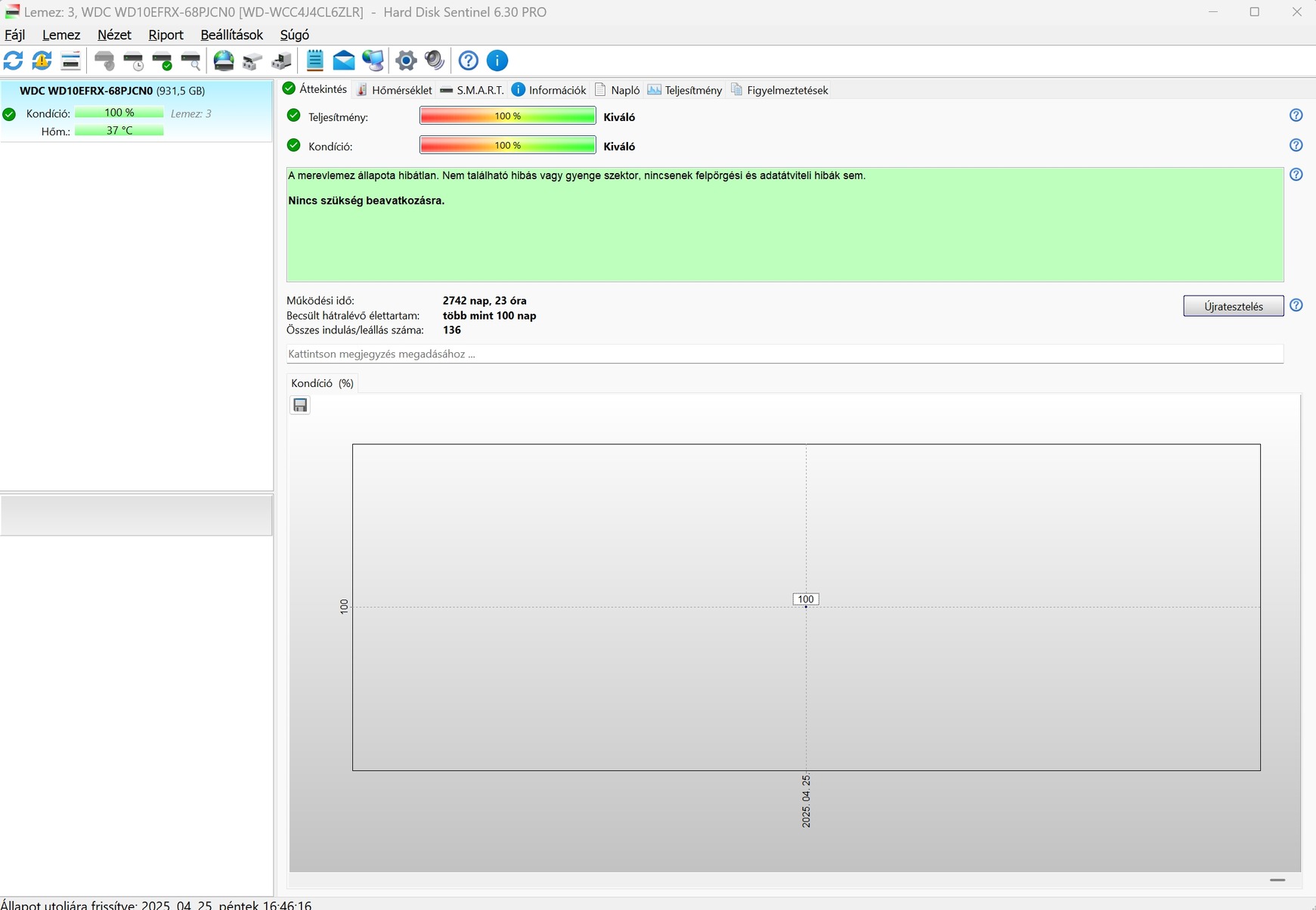Switch to the Teljesítmény tab
The height and width of the screenshot is (910, 1316).
coord(685,90)
